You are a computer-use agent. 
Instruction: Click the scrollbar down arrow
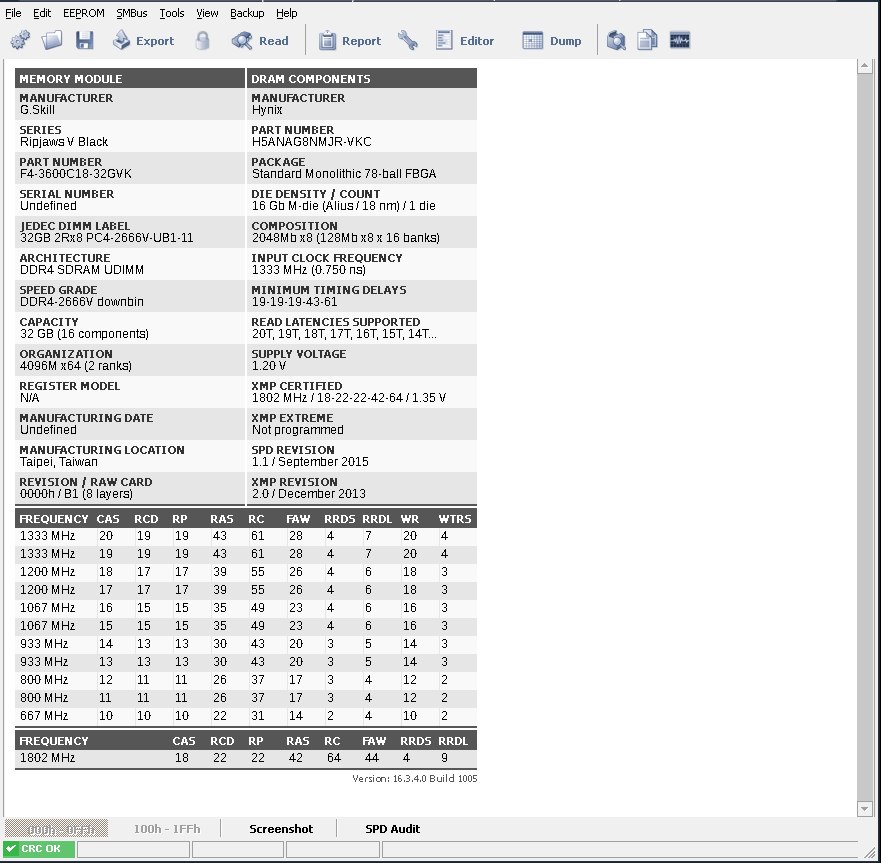(x=865, y=809)
